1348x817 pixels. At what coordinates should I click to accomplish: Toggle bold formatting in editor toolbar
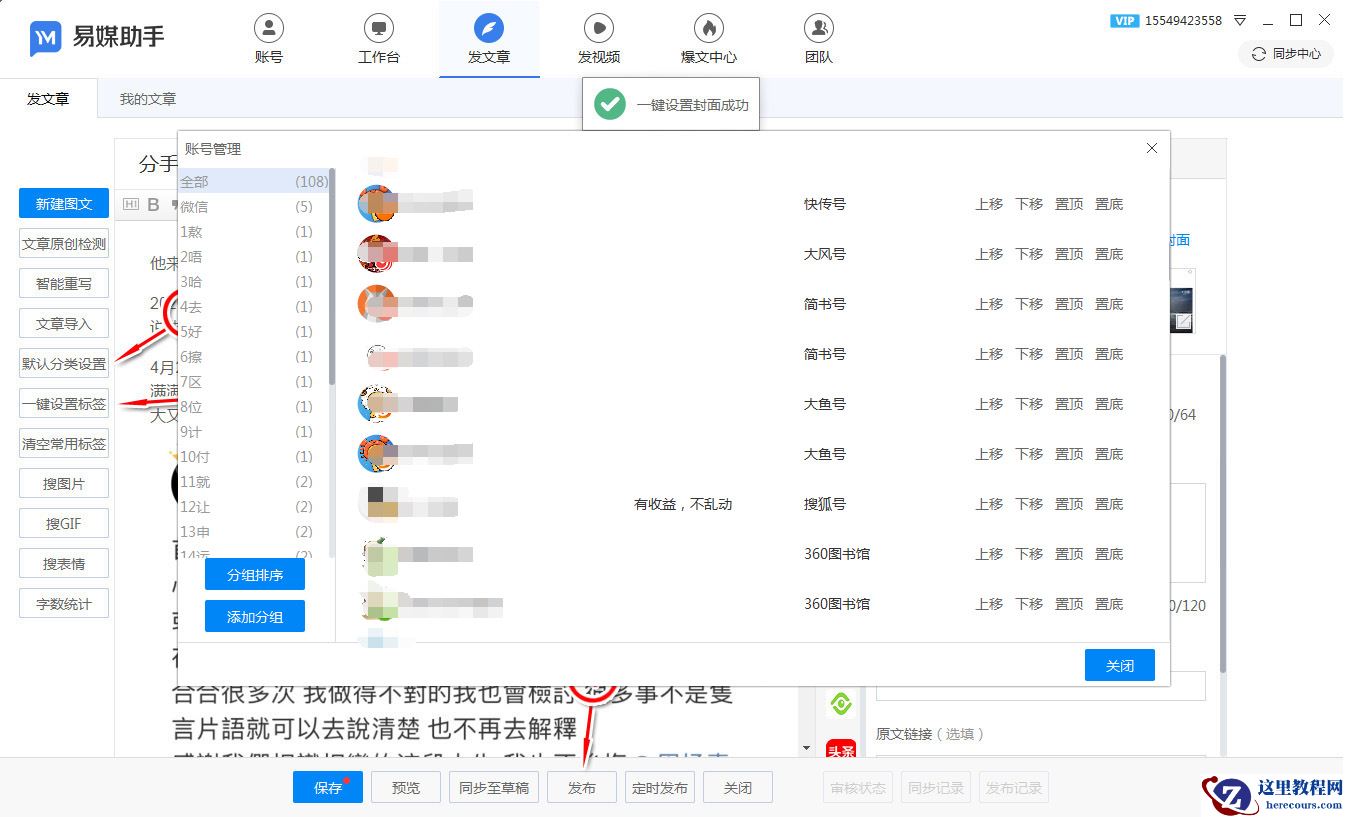[154, 204]
